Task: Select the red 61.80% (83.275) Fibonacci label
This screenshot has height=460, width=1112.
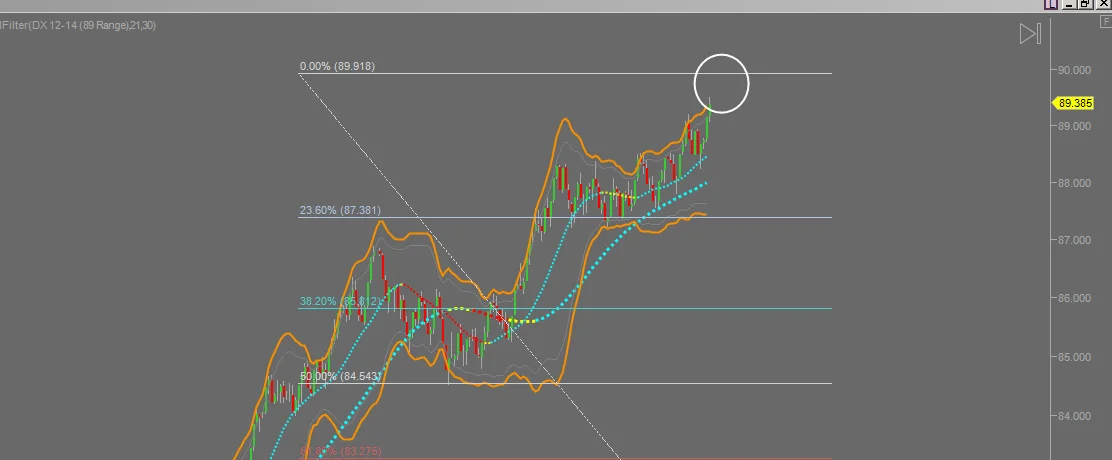Action: click(340, 451)
